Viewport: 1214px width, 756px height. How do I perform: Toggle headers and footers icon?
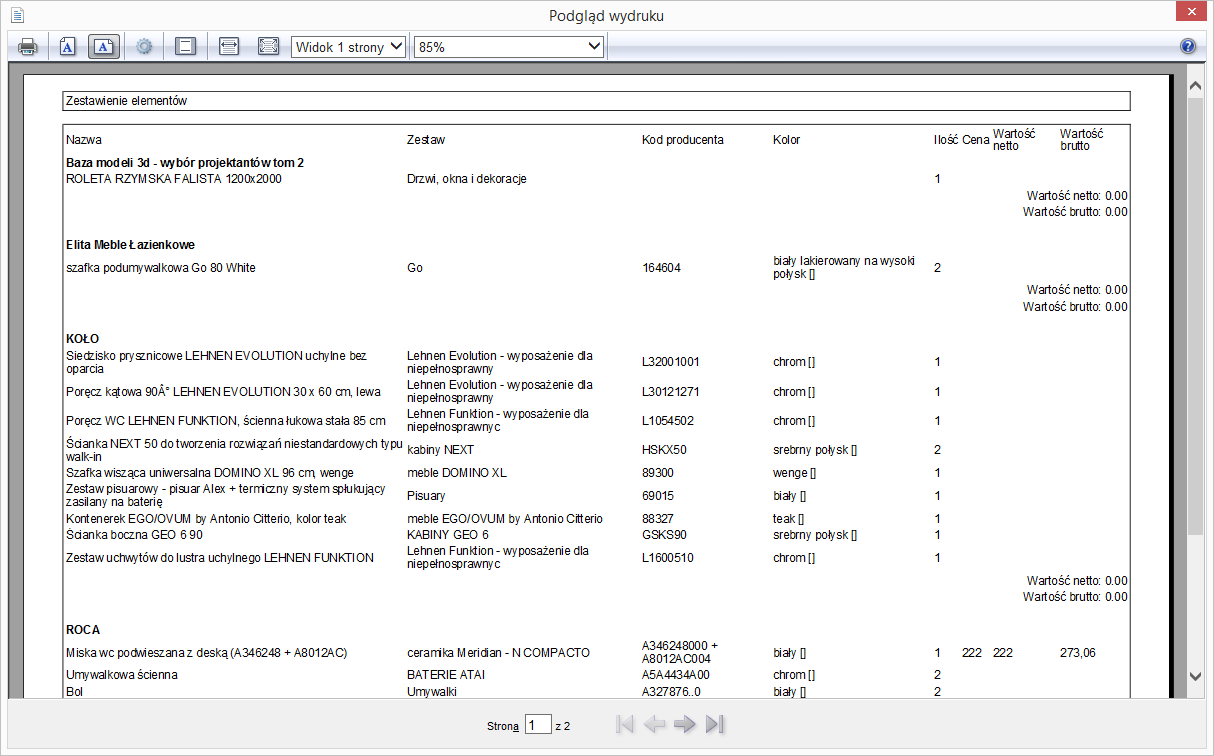[184, 46]
